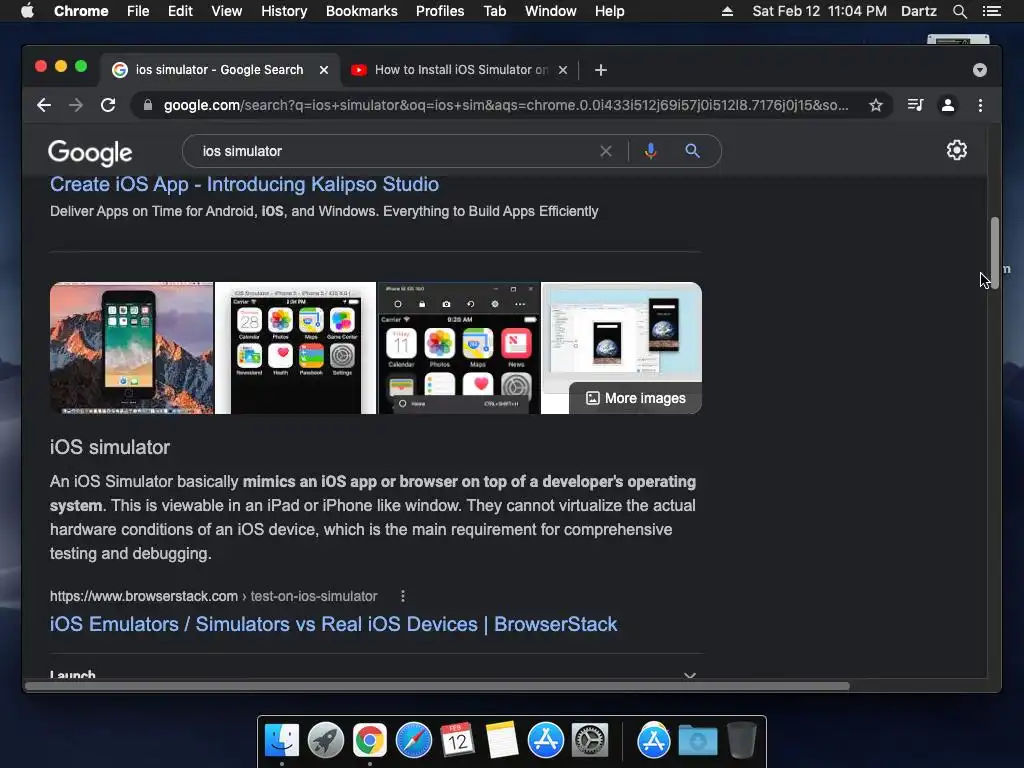Screen dimensions: 1024x768
Task: Open the Trash in dock
Action: 742,740
